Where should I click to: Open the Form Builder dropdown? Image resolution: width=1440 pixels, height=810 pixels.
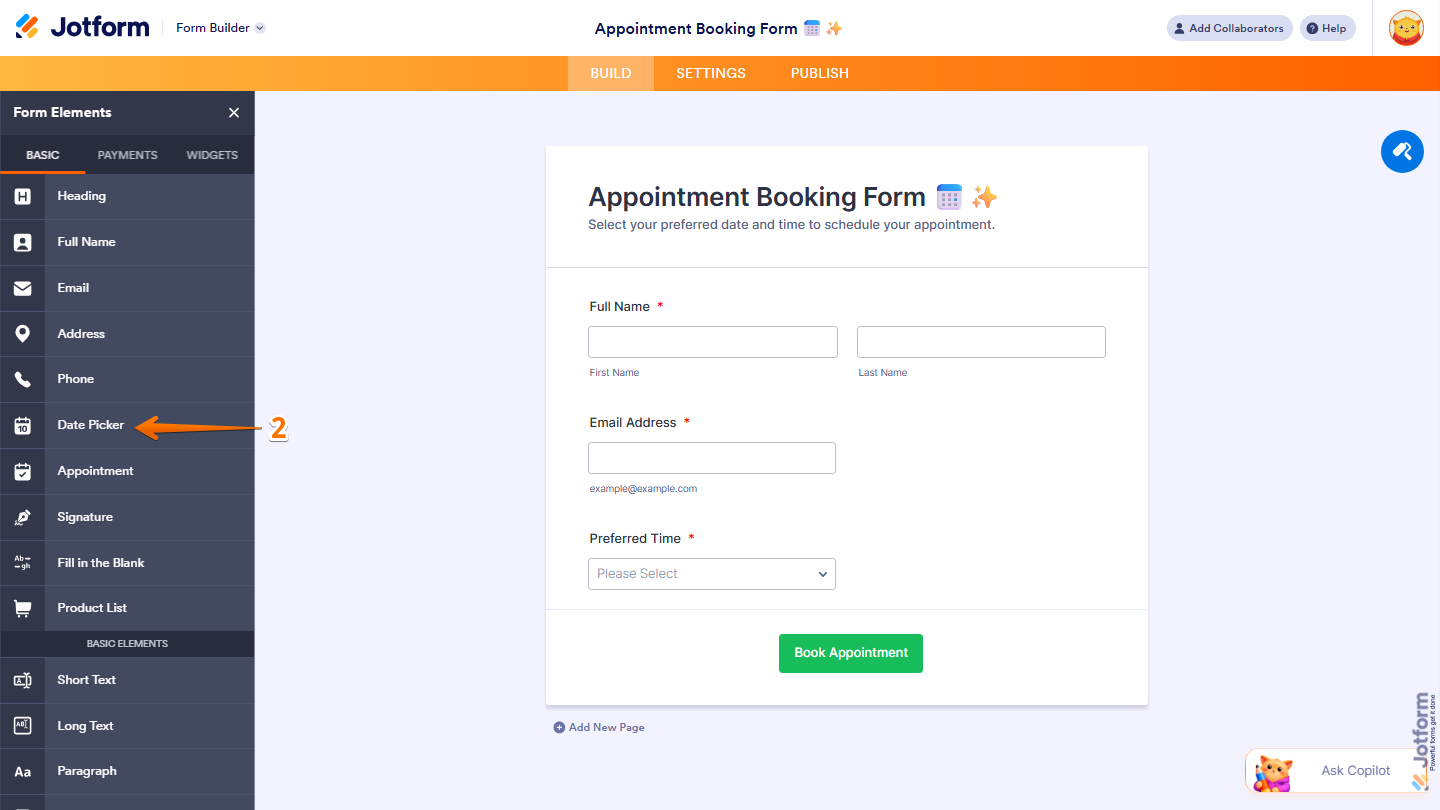(219, 27)
